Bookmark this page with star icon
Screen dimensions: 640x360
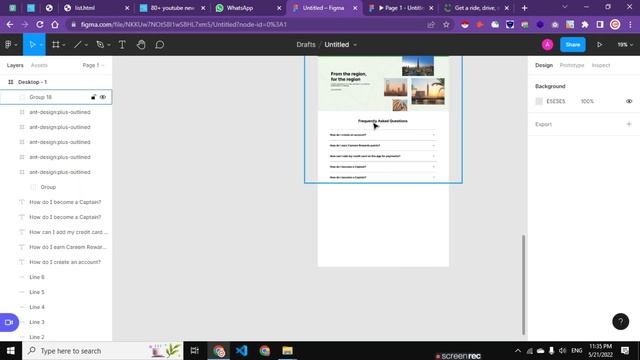pyautogui.click(x=446, y=24)
